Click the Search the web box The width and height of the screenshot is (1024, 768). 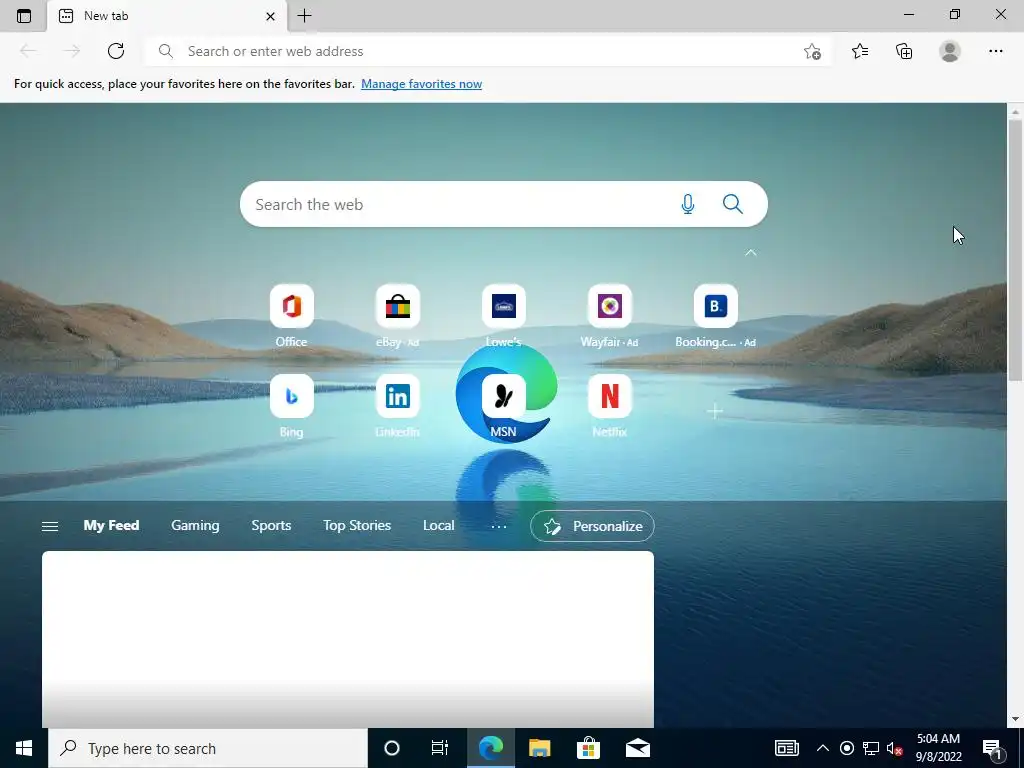point(504,204)
